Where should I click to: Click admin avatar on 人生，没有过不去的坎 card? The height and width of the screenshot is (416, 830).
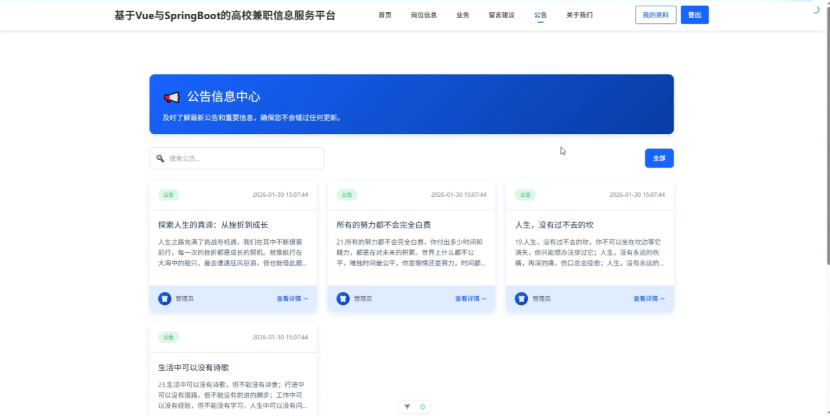click(x=521, y=299)
